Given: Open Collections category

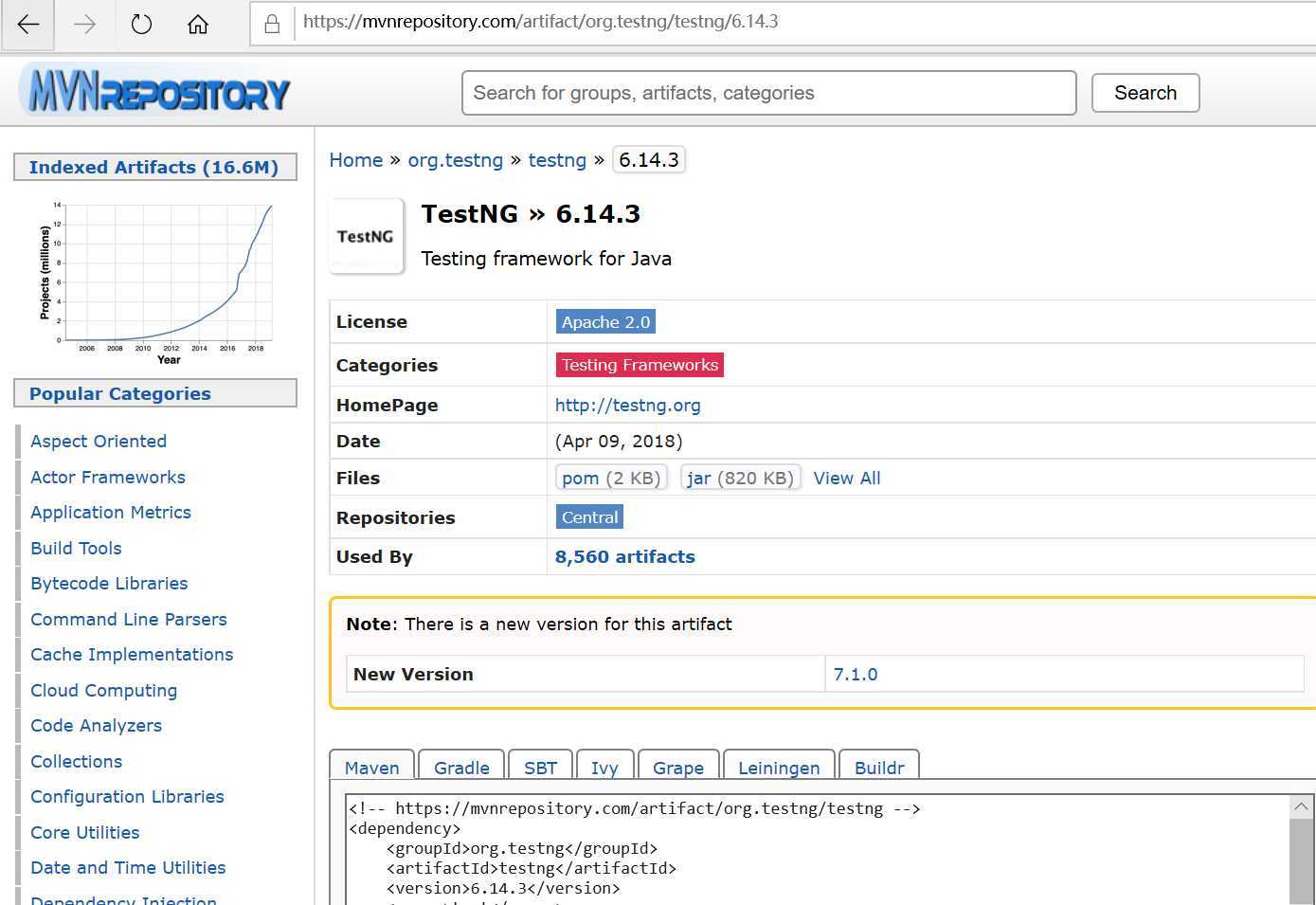Looking at the screenshot, I should [x=76, y=762].
